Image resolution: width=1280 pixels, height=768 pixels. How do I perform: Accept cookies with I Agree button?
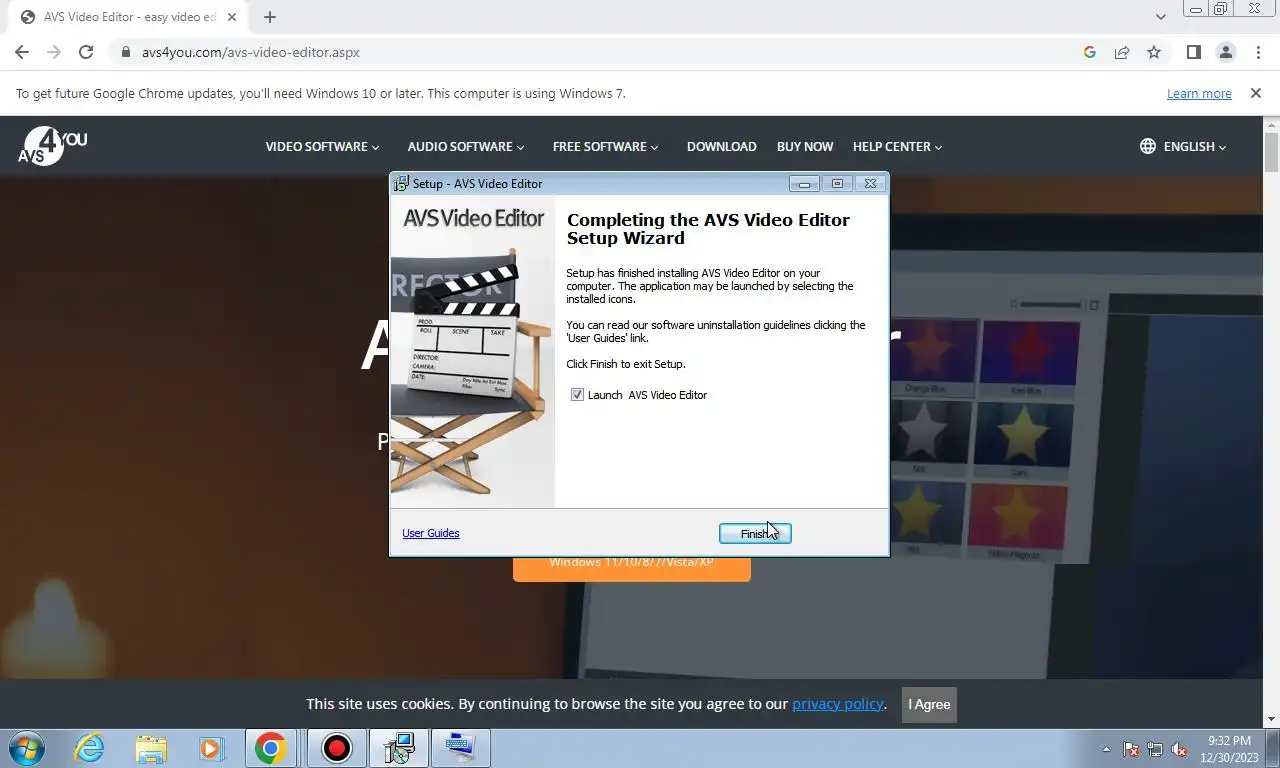coord(929,704)
